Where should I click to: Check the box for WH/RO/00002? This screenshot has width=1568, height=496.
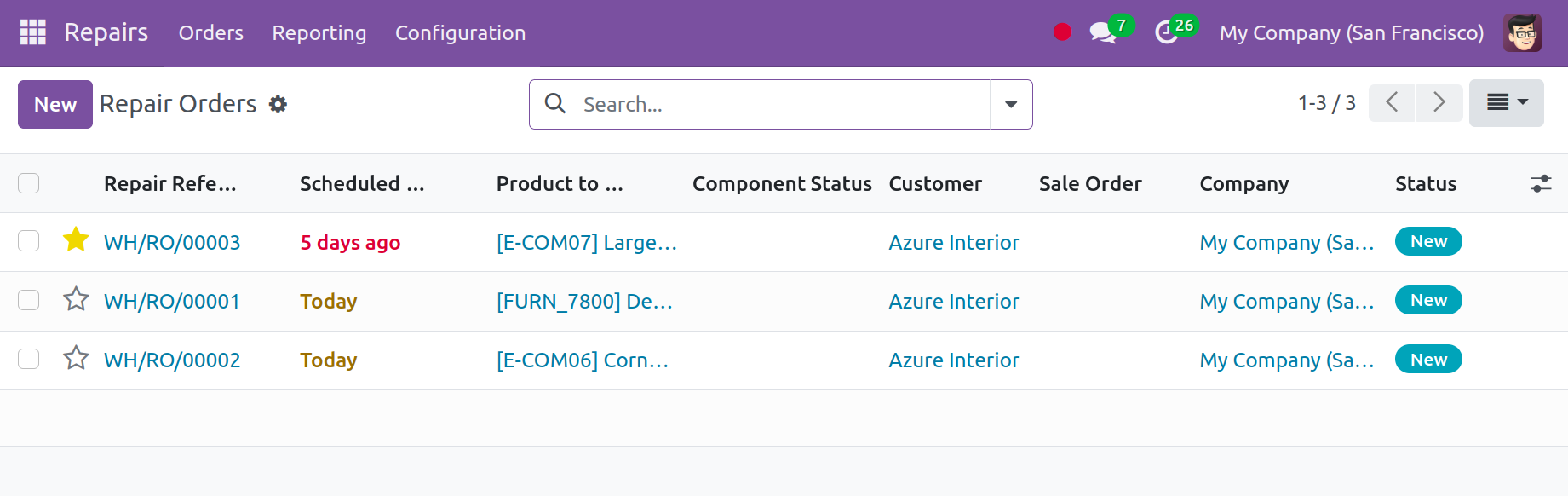pyautogui.click(x=29, y=359)
